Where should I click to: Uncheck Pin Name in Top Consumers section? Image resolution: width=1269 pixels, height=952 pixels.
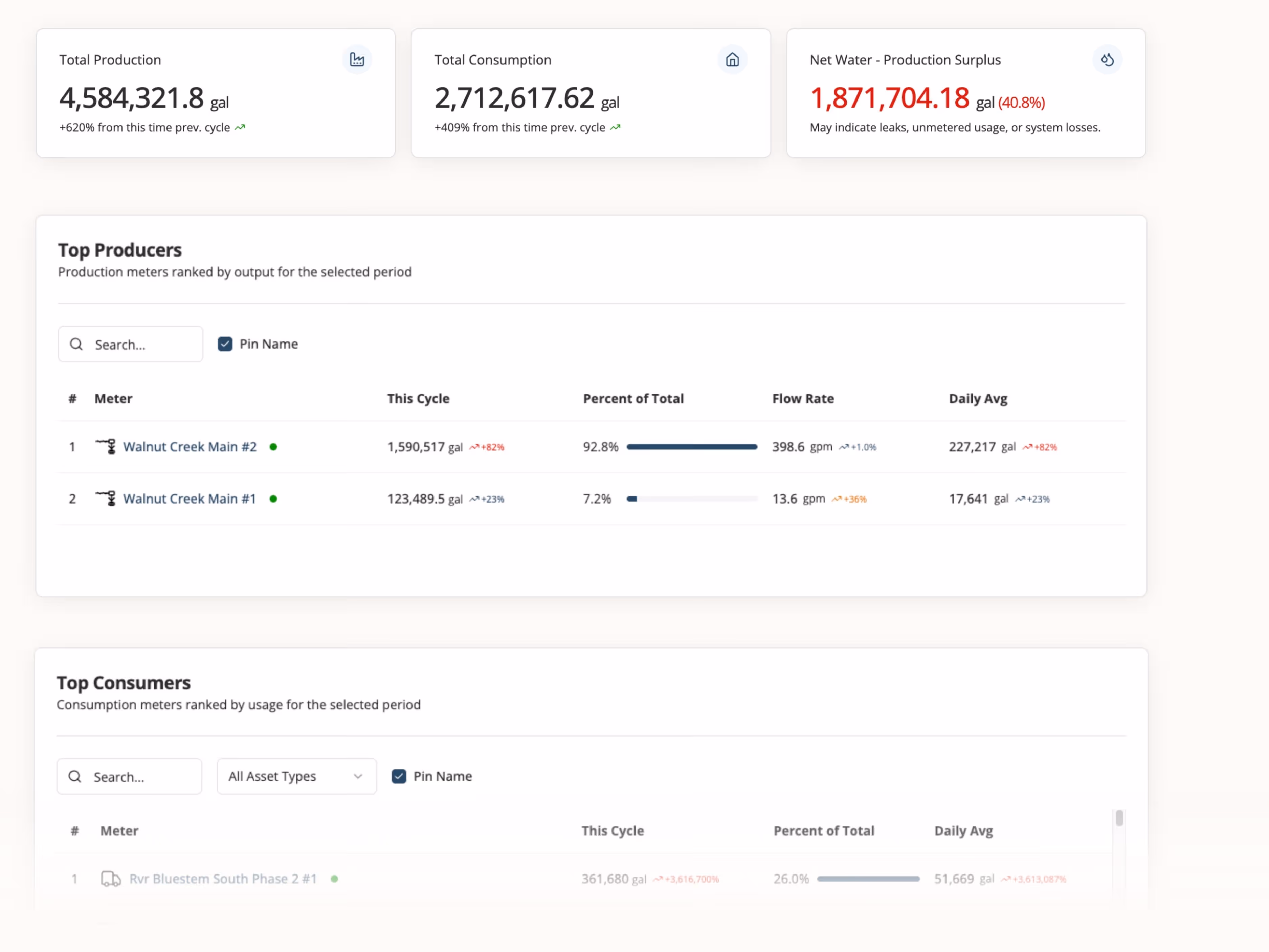point(399,776)
